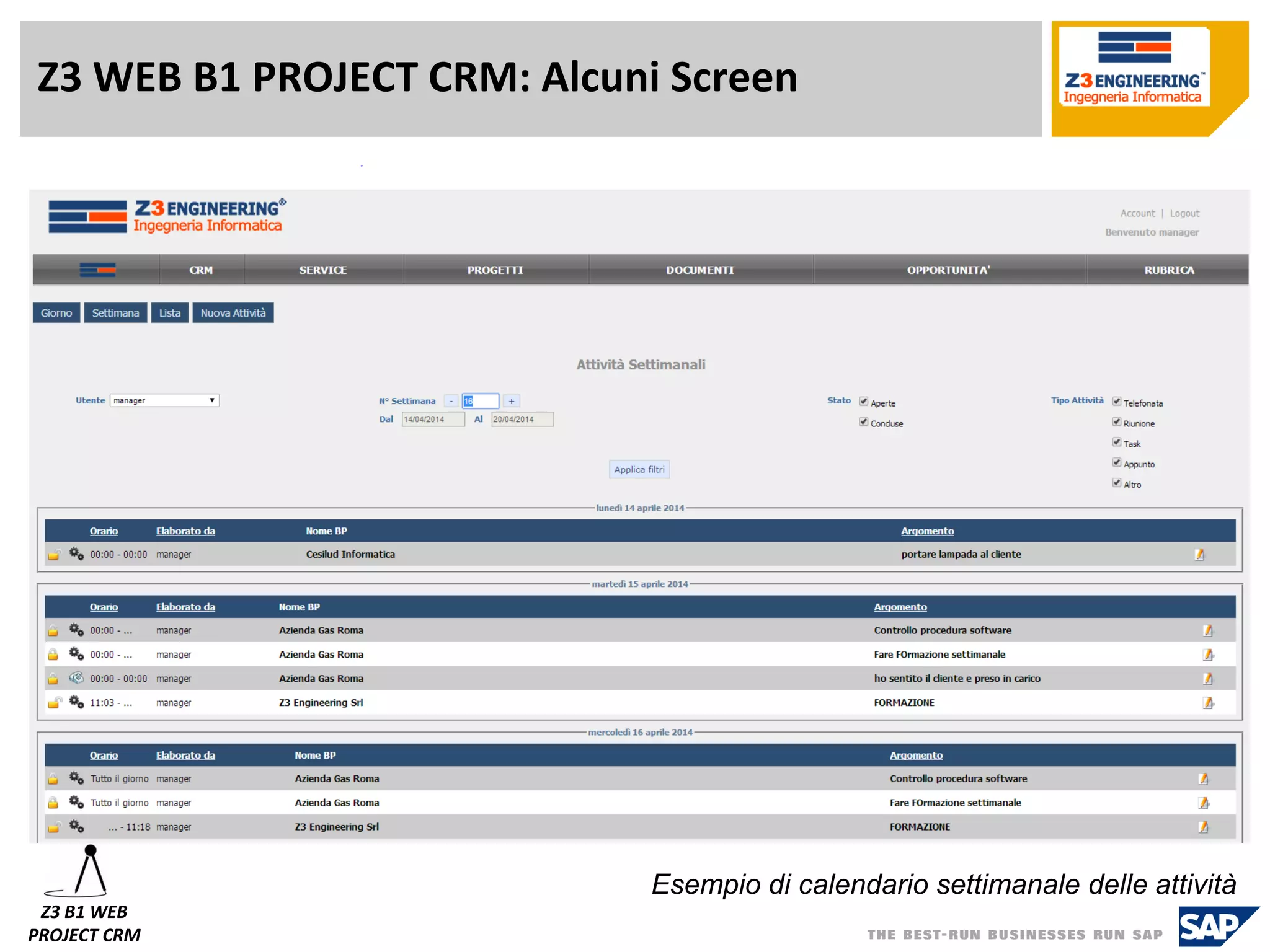Open the SERVICE menu

click(323, 270)
